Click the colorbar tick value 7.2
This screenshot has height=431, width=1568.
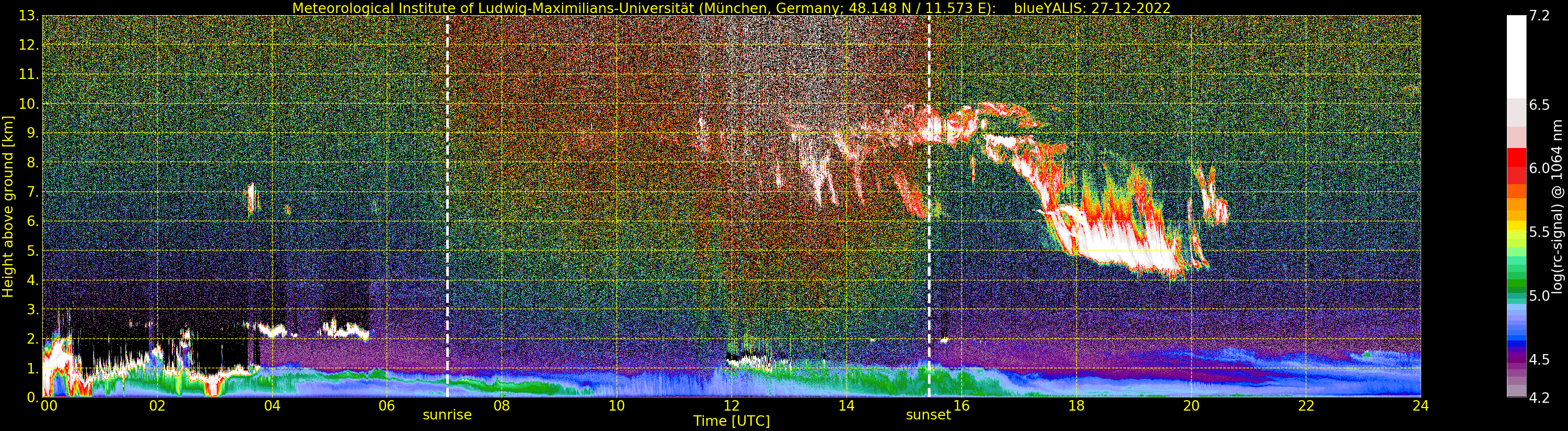click(x=1539, y=16)
